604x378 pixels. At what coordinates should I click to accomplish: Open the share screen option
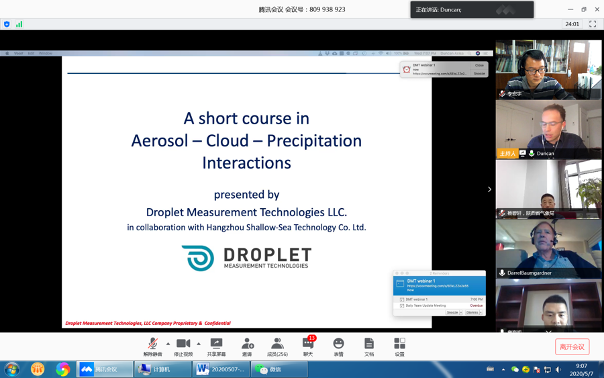216,346
